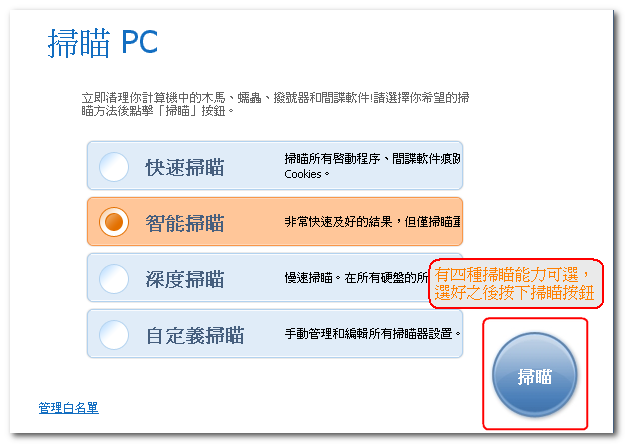Click the orange 有四種掃瞄能力可選 callout line
This screenshot has height=444, width=625.
click(512, 275)
